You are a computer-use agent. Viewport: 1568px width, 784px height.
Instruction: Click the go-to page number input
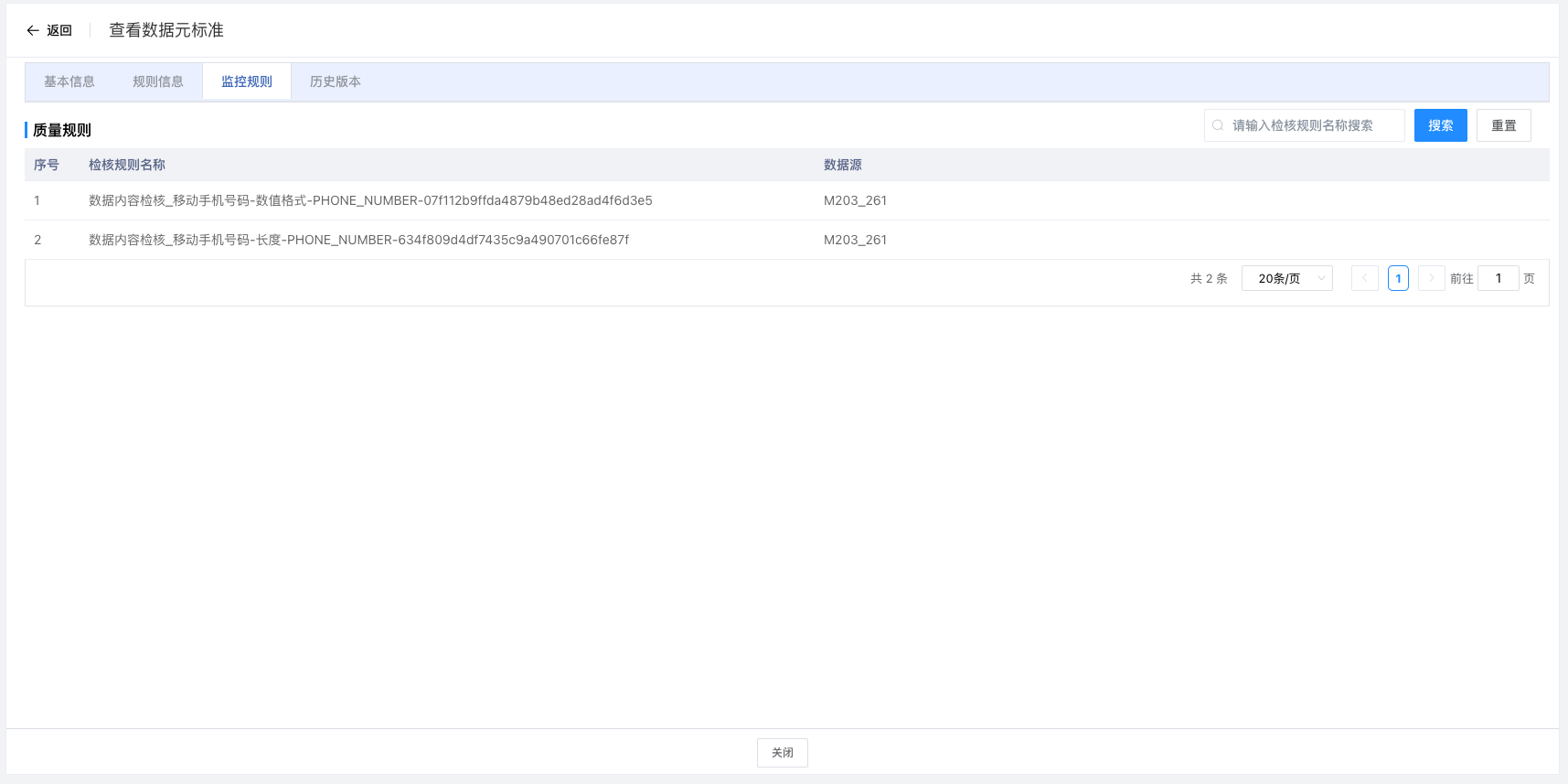[1498, 278]
